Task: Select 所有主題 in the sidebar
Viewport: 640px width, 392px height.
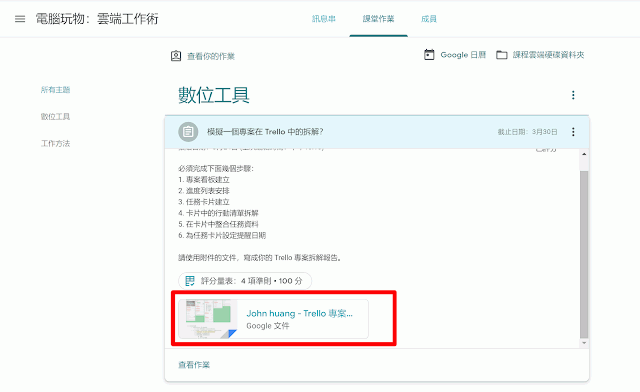Action: (x=56, y=89)
